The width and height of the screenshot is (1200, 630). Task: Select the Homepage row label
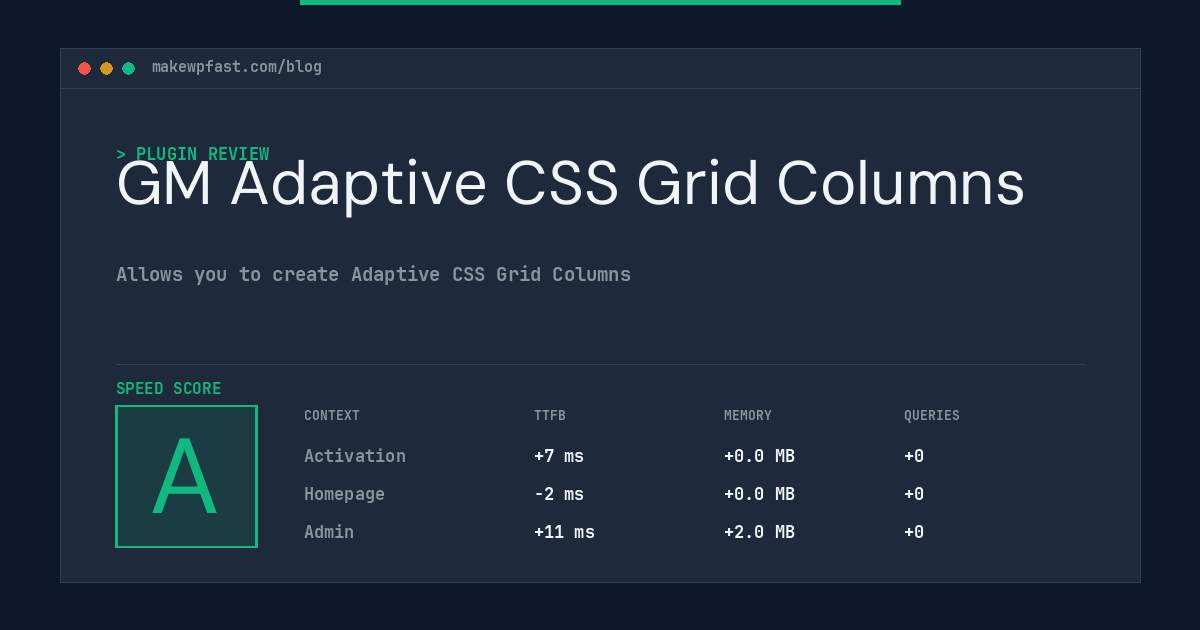pos(344,494)
